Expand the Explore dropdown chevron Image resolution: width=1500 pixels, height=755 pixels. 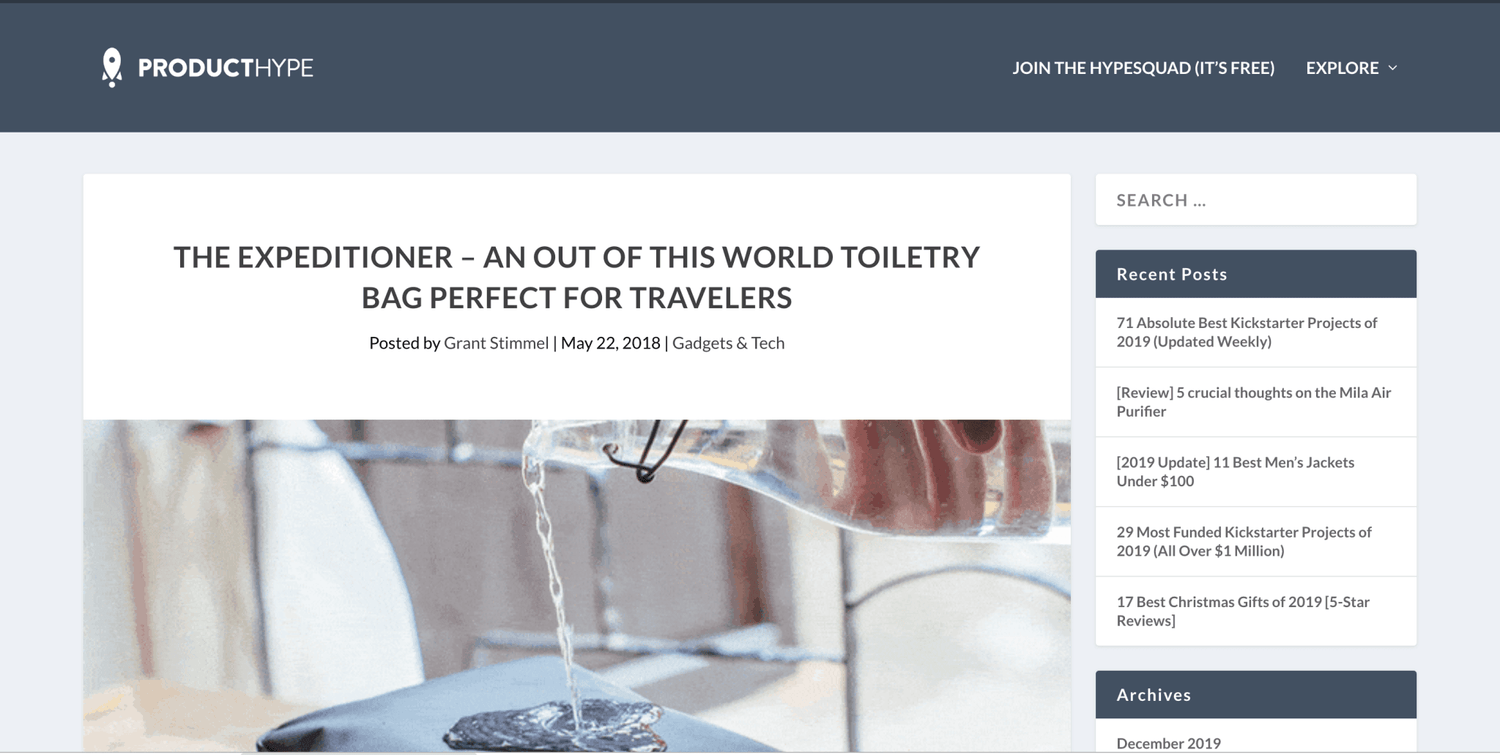coord(1392,68)
